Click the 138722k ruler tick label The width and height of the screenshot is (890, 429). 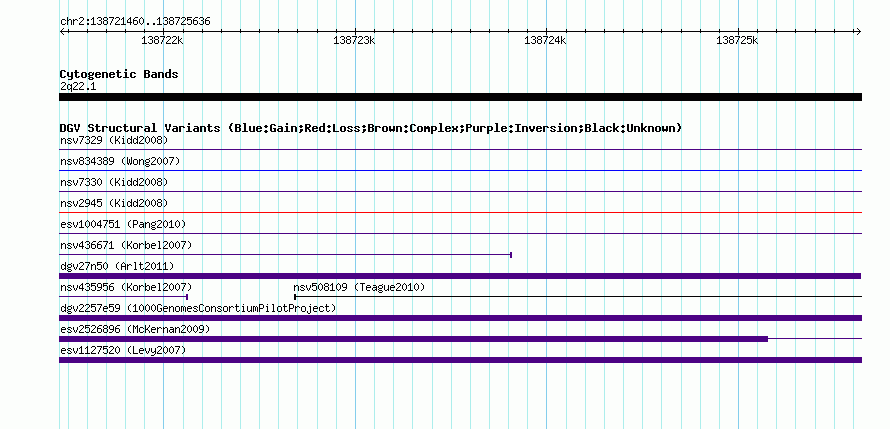162,40
